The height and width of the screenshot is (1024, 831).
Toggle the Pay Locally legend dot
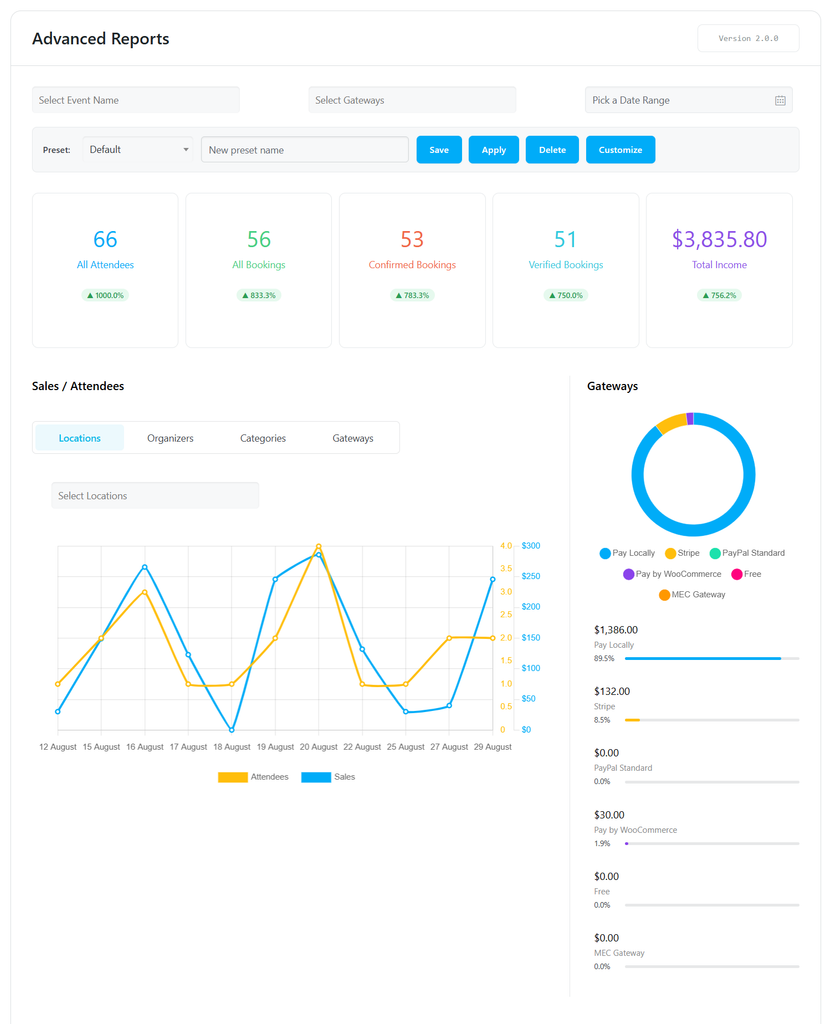tap(605, 554)
